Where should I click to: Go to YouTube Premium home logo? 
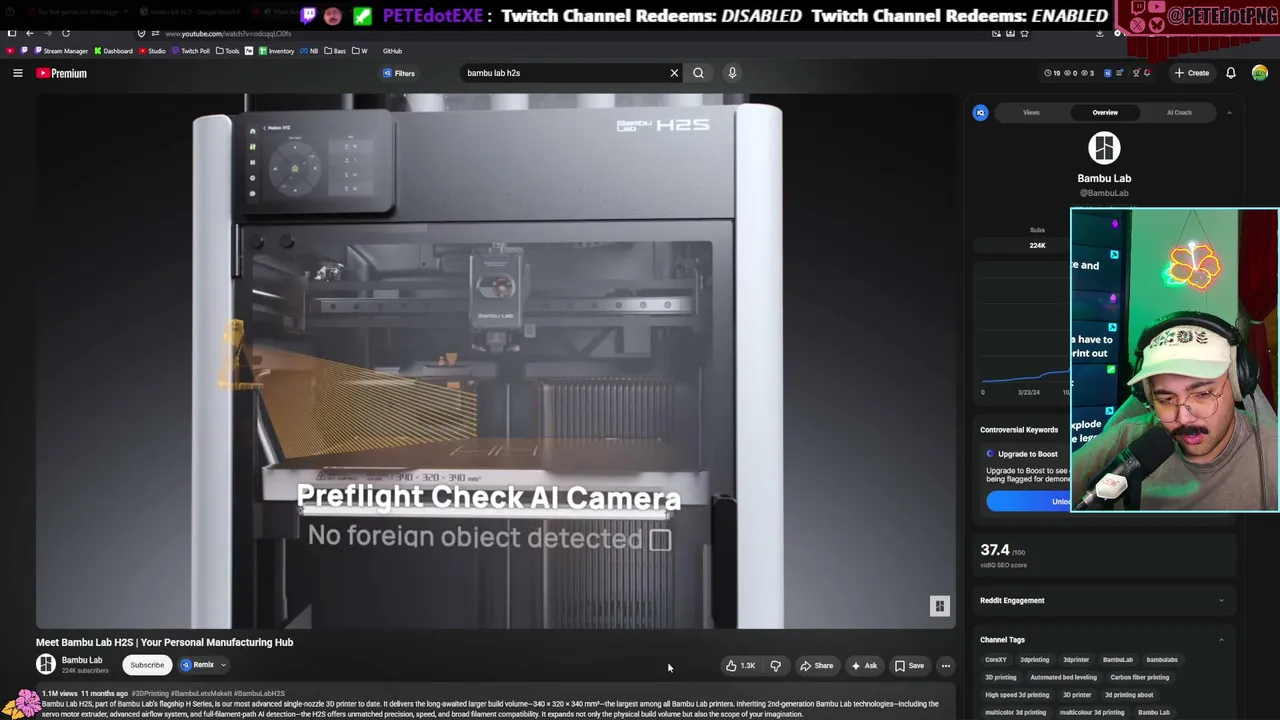coord(62,73)
